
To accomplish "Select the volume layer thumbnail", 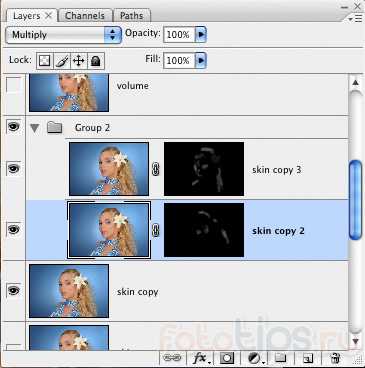I will pos(69,93).
